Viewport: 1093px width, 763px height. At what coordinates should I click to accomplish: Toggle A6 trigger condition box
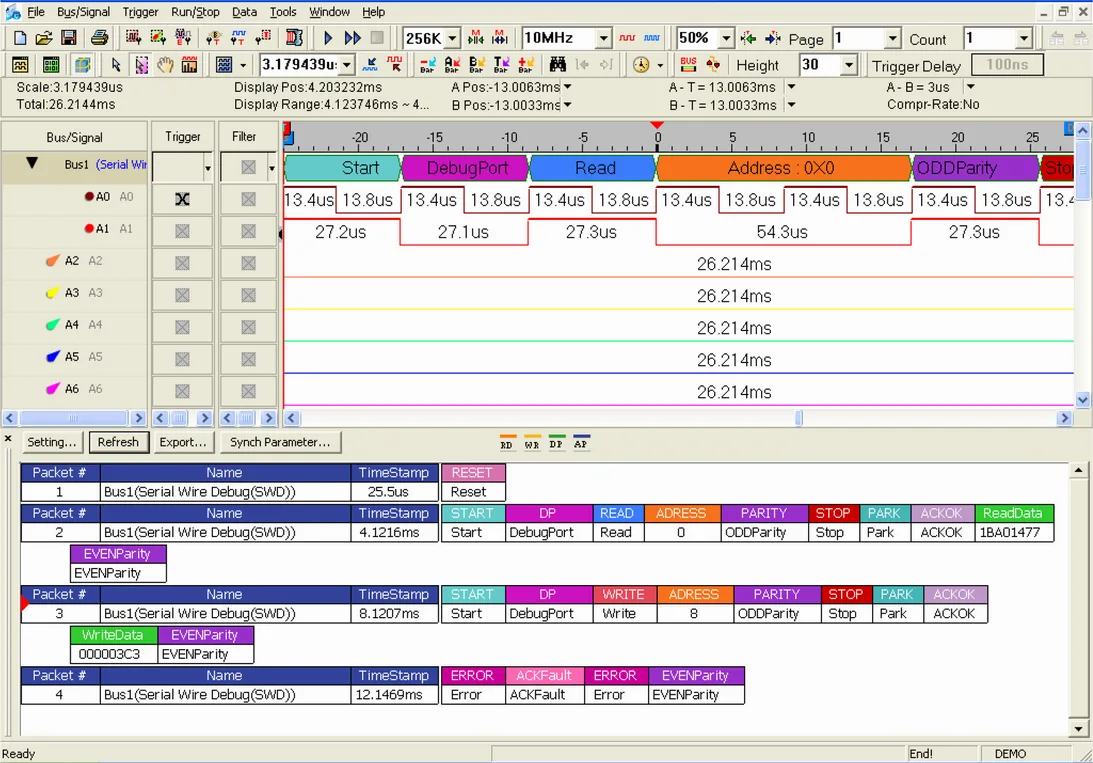click(x=182, y=391)
